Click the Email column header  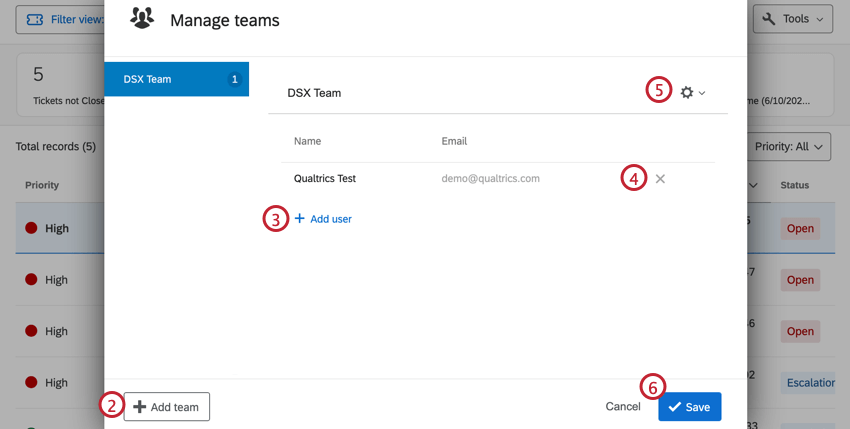454,141
